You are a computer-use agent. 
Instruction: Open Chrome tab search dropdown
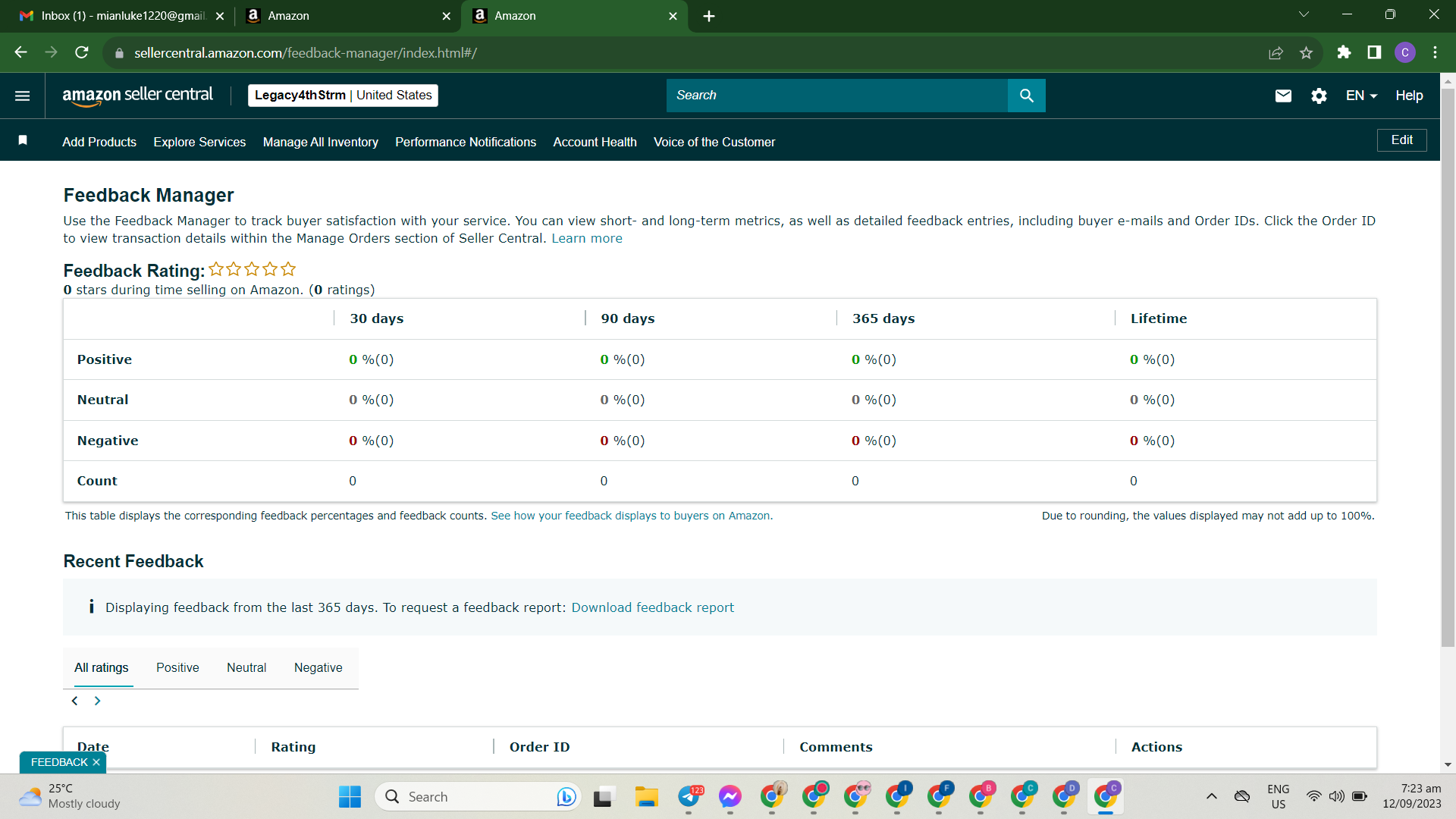click(1304, 14)
